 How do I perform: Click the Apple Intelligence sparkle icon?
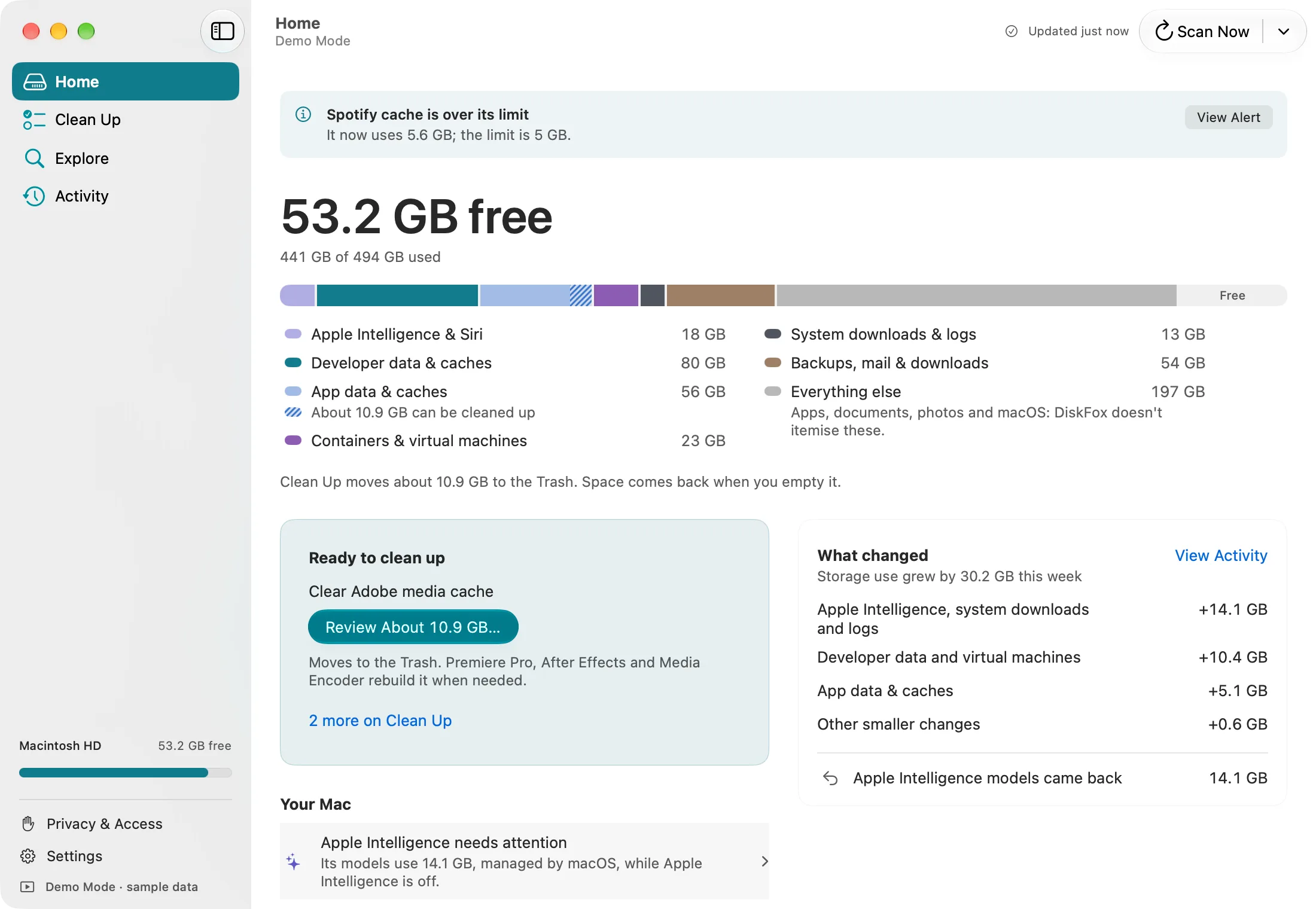293,862
